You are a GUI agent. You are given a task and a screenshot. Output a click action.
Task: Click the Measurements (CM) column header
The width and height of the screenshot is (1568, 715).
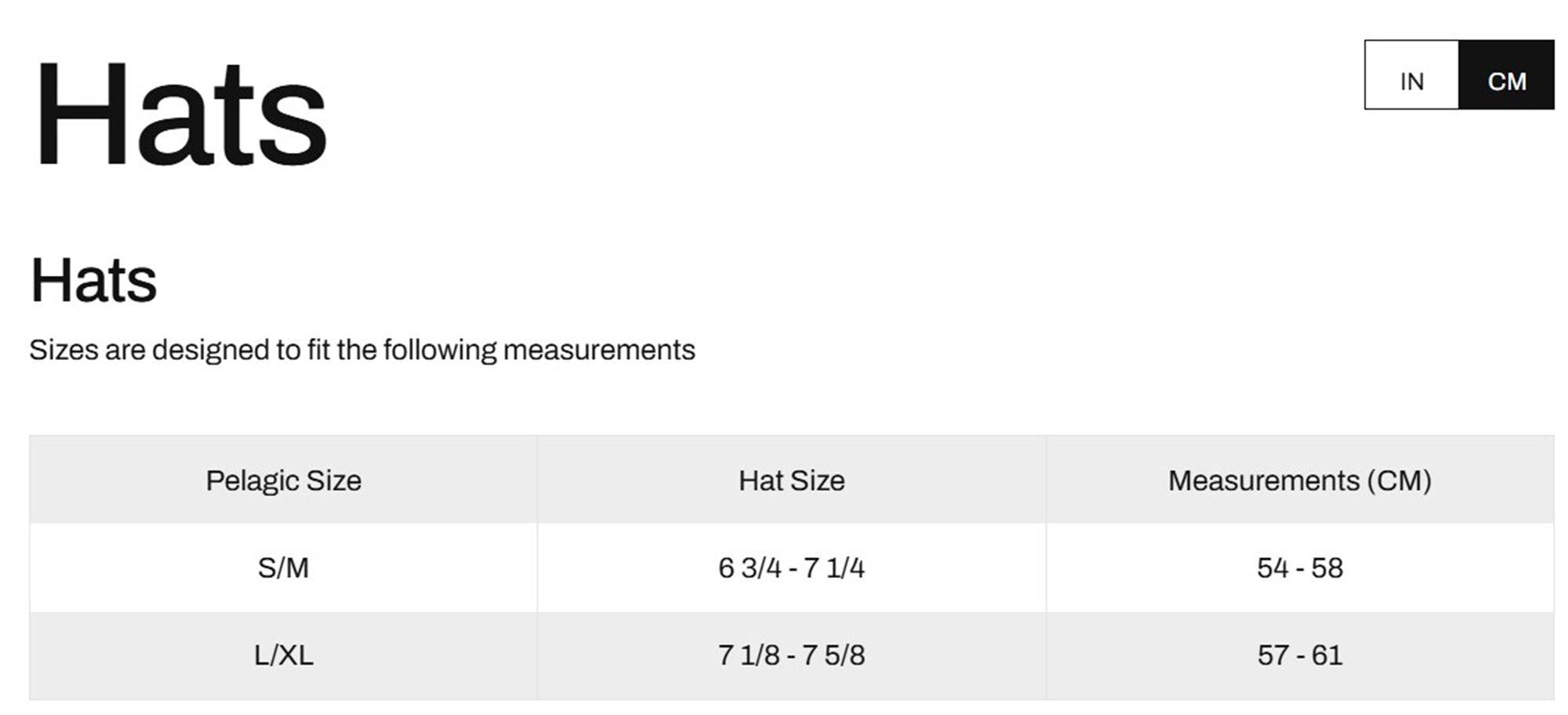coord(1300,480)
